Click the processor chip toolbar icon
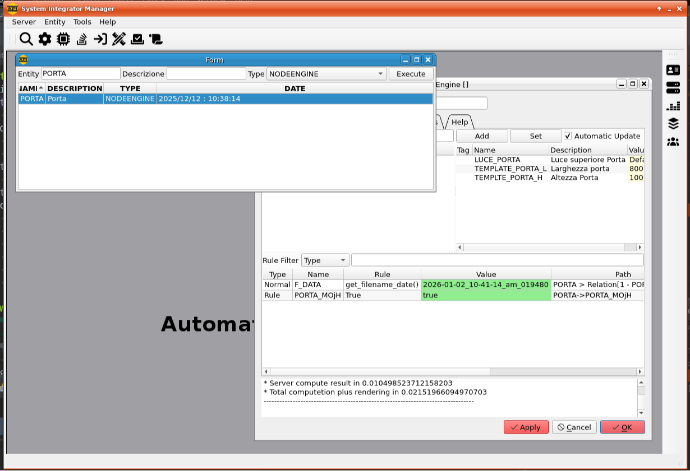This screenshot has width=690, height=471. tap(63, 39)
